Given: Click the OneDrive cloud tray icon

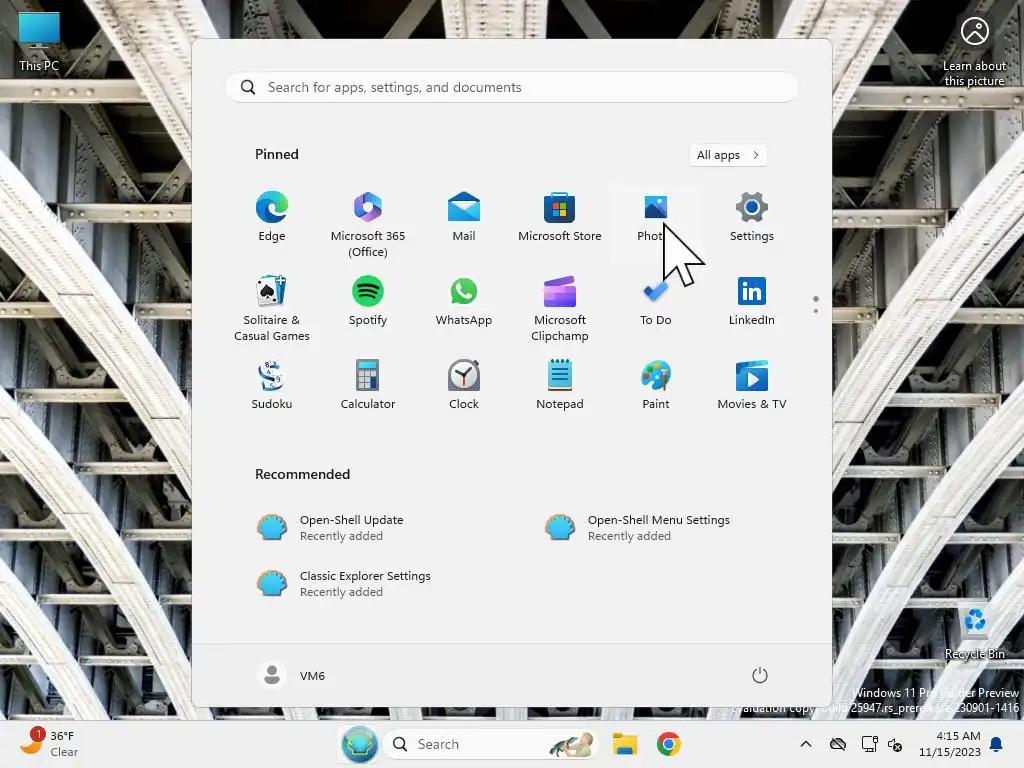Looking at the screenshot, I should coord(838,744).
